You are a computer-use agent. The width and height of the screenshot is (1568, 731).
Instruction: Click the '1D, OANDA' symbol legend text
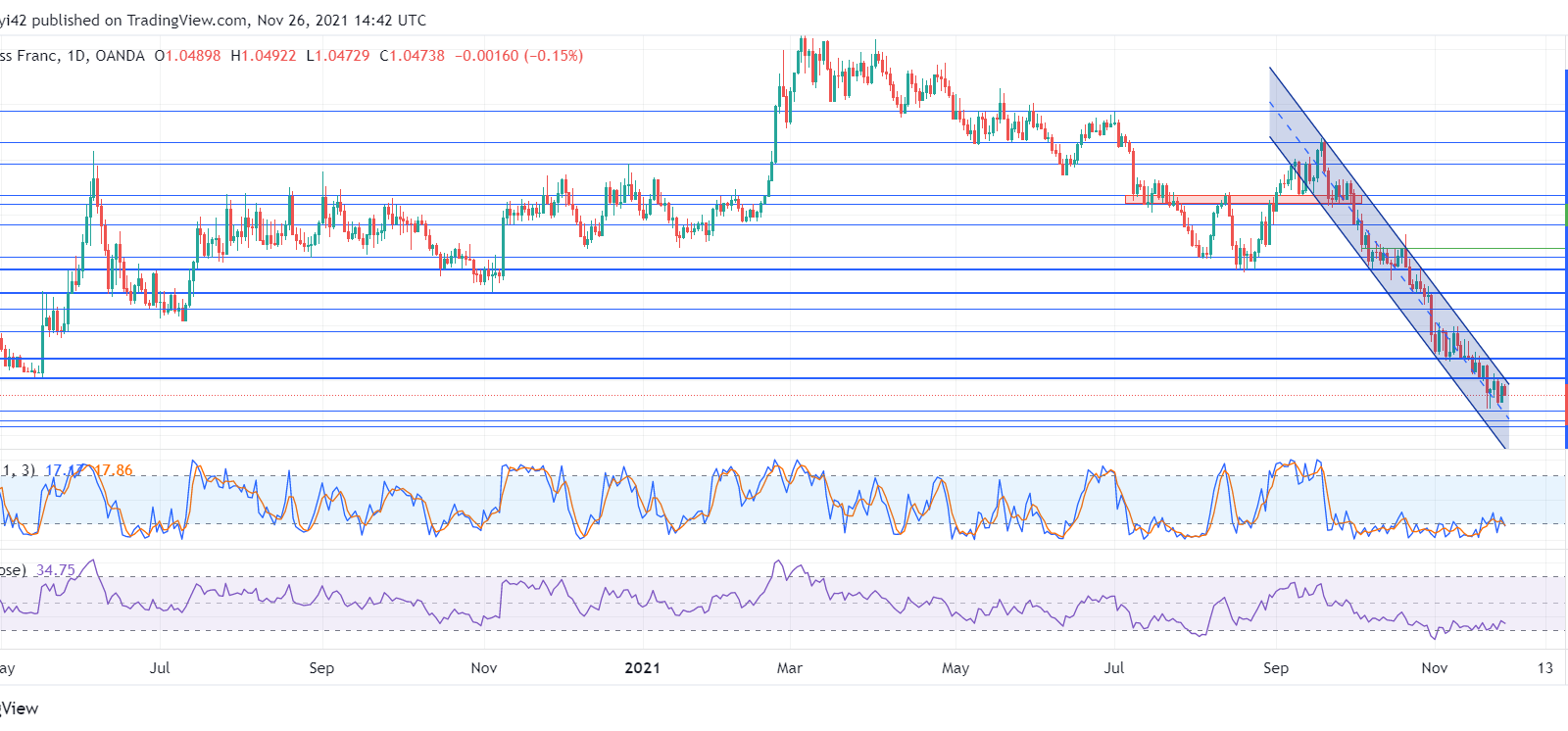pos(106,56)
